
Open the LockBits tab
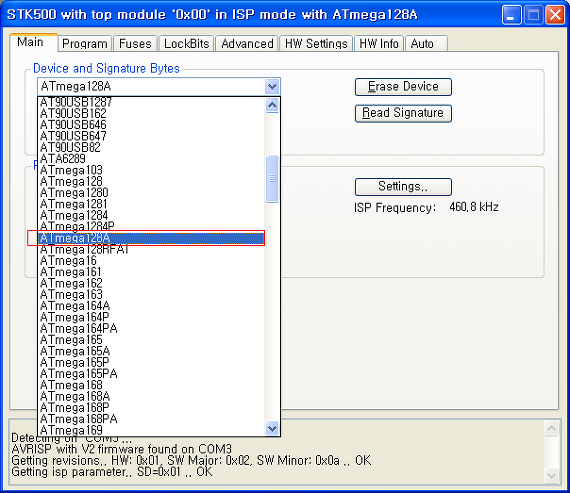coord(186,44)
